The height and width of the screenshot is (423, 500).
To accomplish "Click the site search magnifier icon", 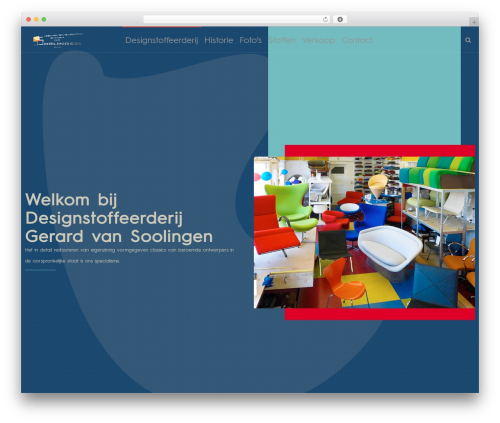I will tap(468, 40).
